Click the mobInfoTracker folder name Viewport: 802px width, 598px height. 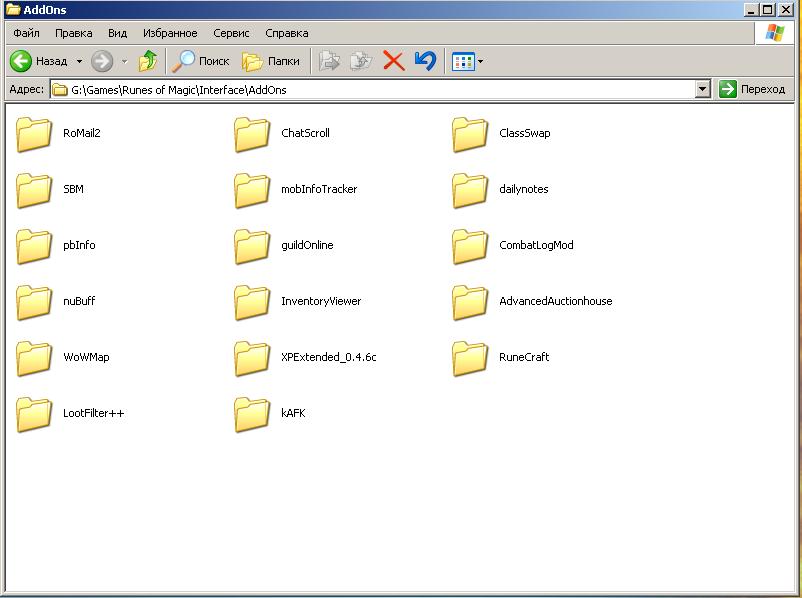pos(319,189)
